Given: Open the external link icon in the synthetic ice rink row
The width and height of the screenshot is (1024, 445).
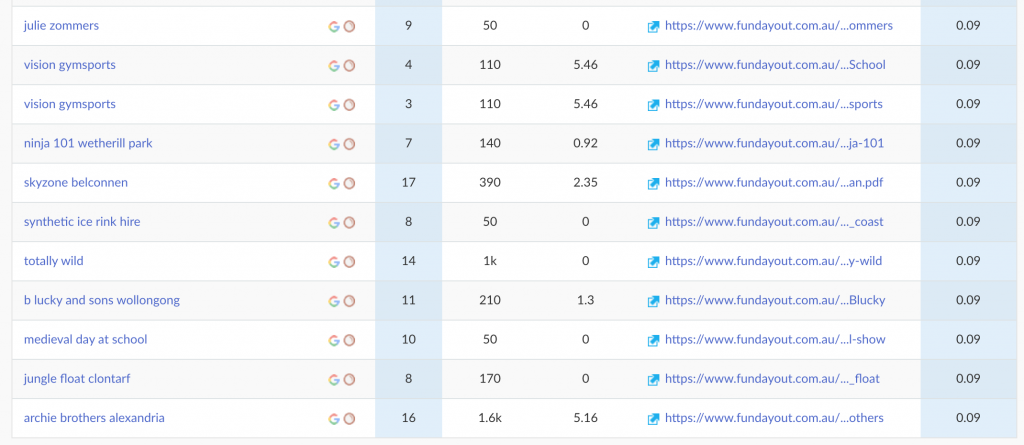Looking at the screenshot, I should [x=653, y=223].
